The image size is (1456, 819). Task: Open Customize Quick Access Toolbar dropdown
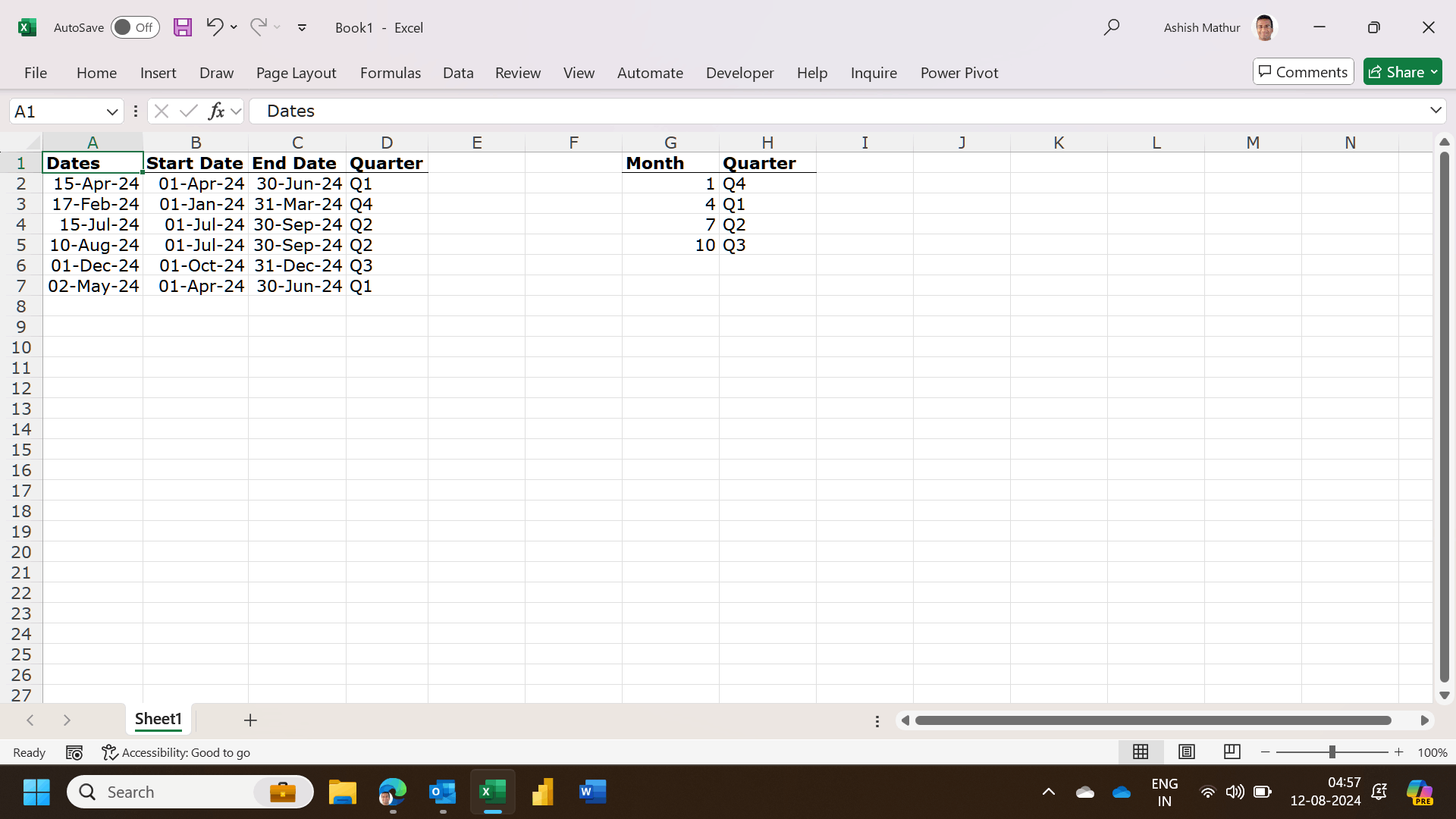coord(302,27)
